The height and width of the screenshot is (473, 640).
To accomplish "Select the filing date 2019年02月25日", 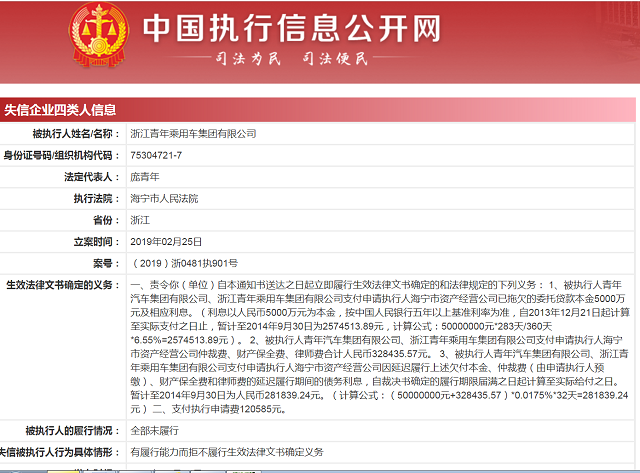I will (x=166, y=242).
